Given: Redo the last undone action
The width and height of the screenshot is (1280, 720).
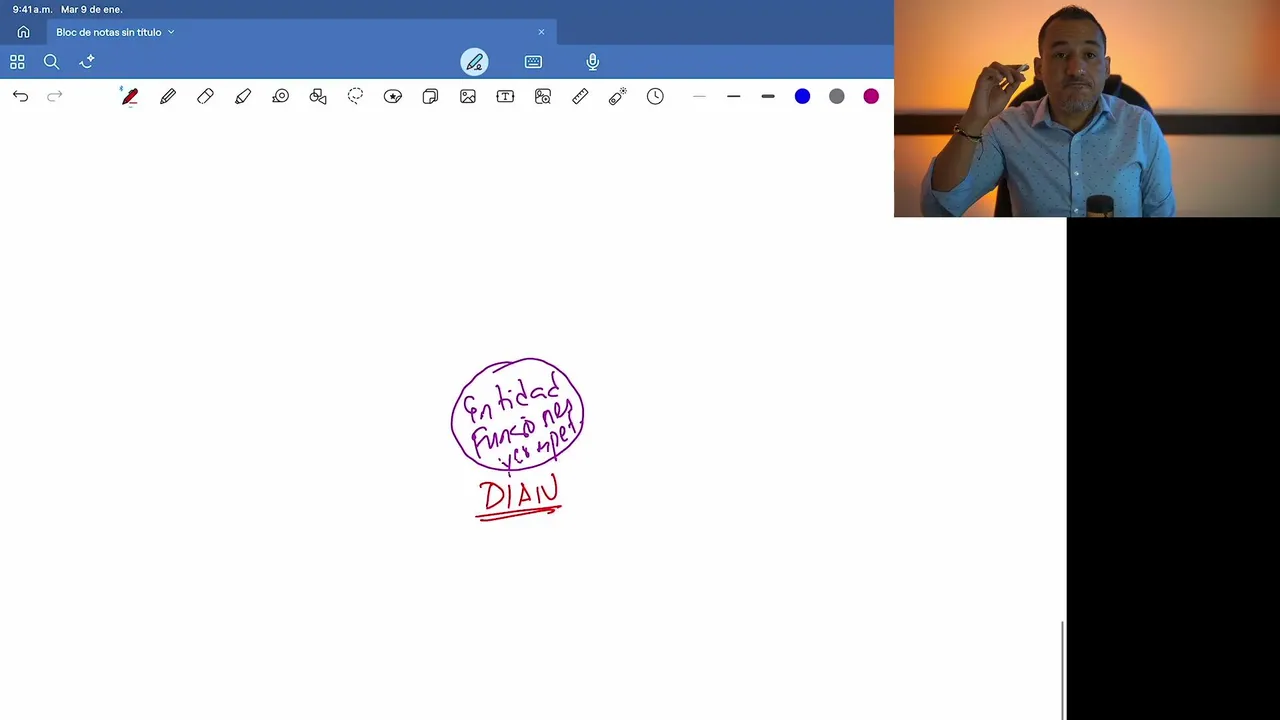Looking at the screenshot, I should (55, 96).
